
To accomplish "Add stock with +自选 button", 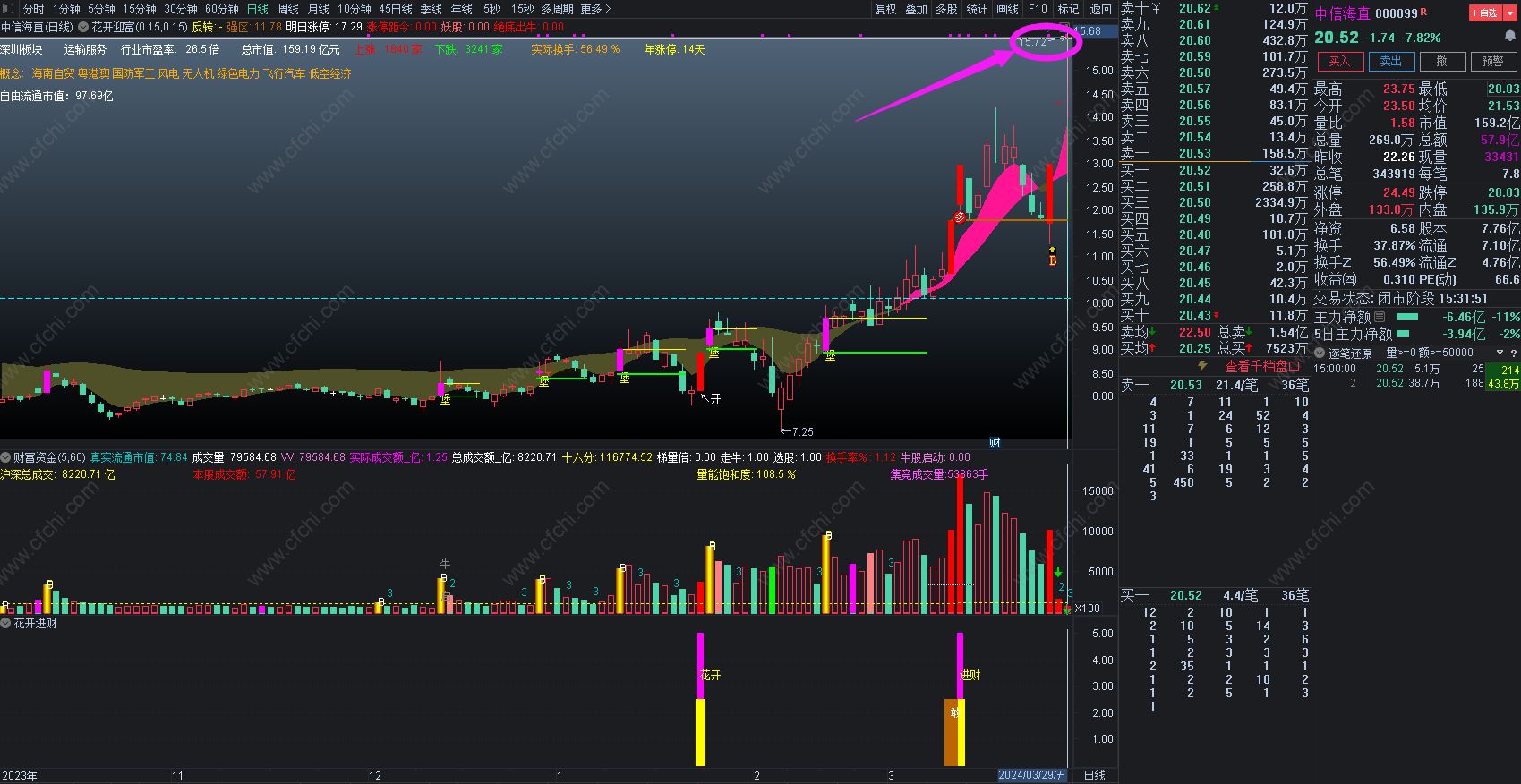I will coord(1486,13).
